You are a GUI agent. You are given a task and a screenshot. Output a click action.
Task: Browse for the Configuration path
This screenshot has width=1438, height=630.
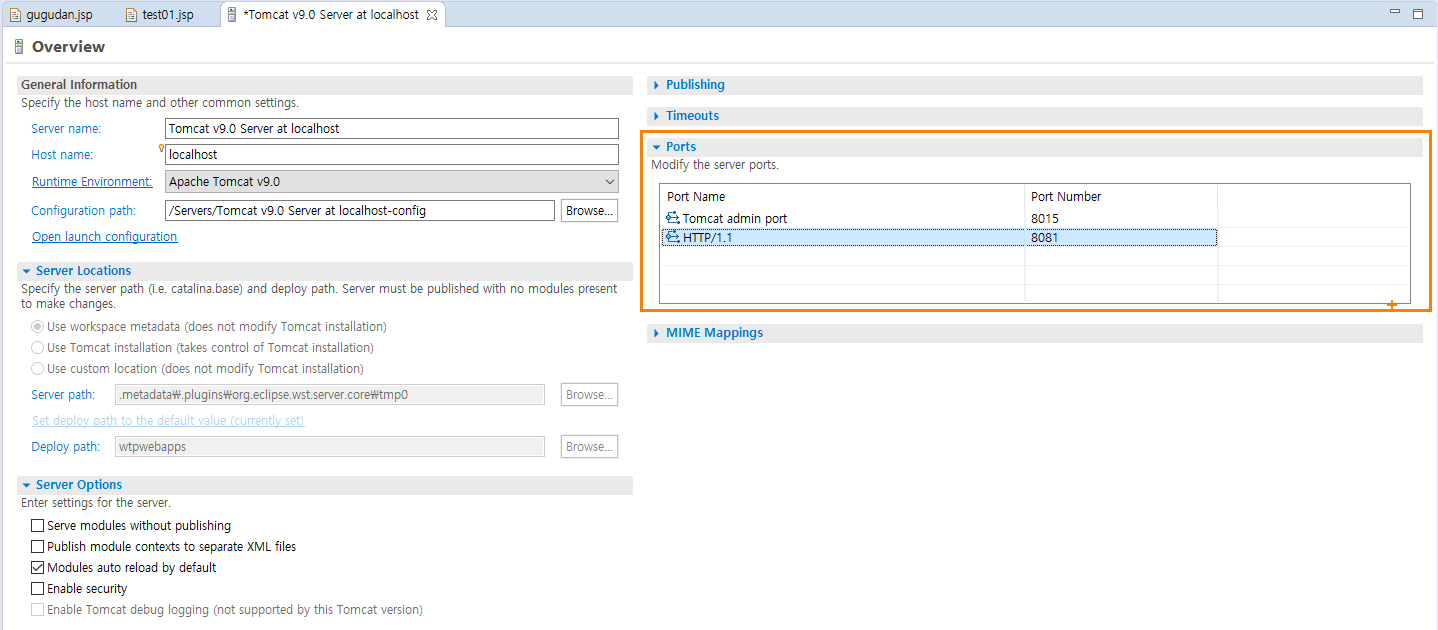pos(589,210)
